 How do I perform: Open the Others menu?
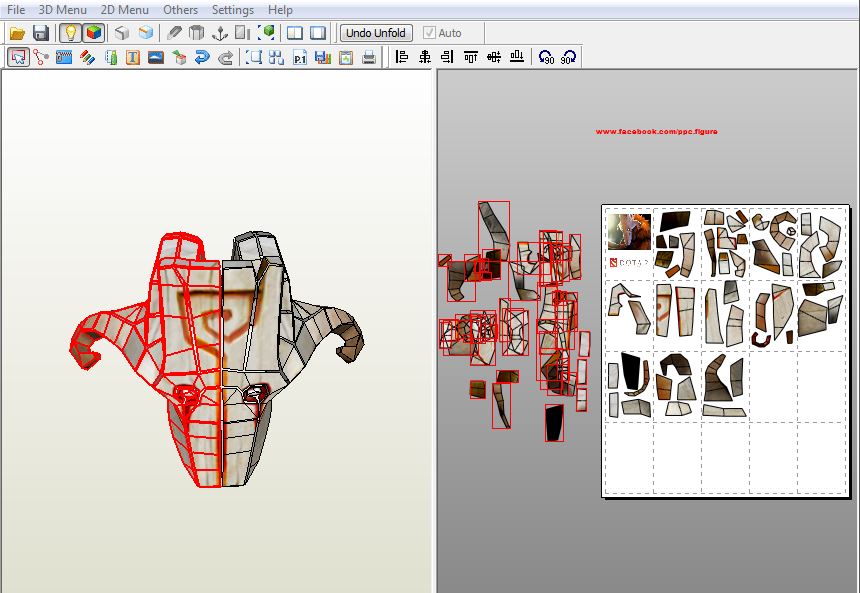coord(180,10)
